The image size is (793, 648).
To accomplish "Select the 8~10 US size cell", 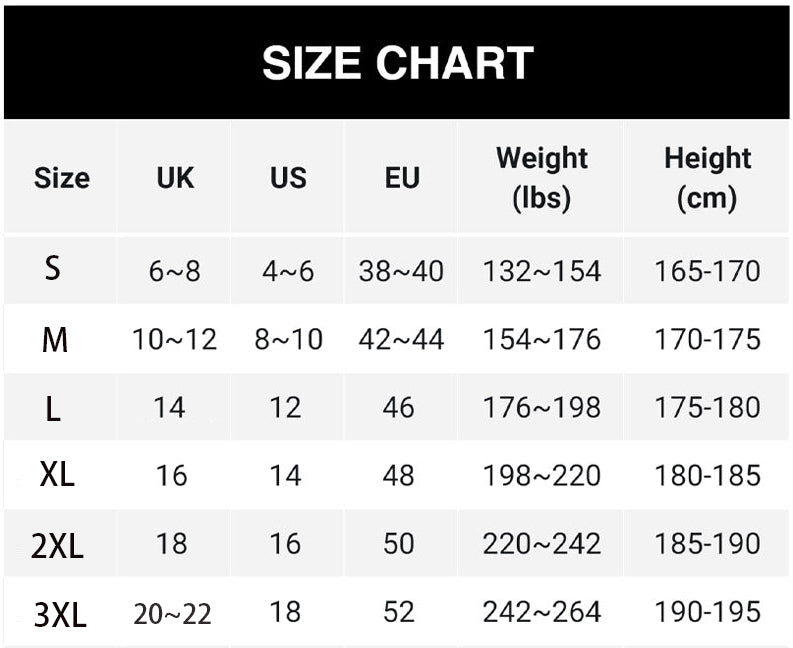I will point(288,339).
